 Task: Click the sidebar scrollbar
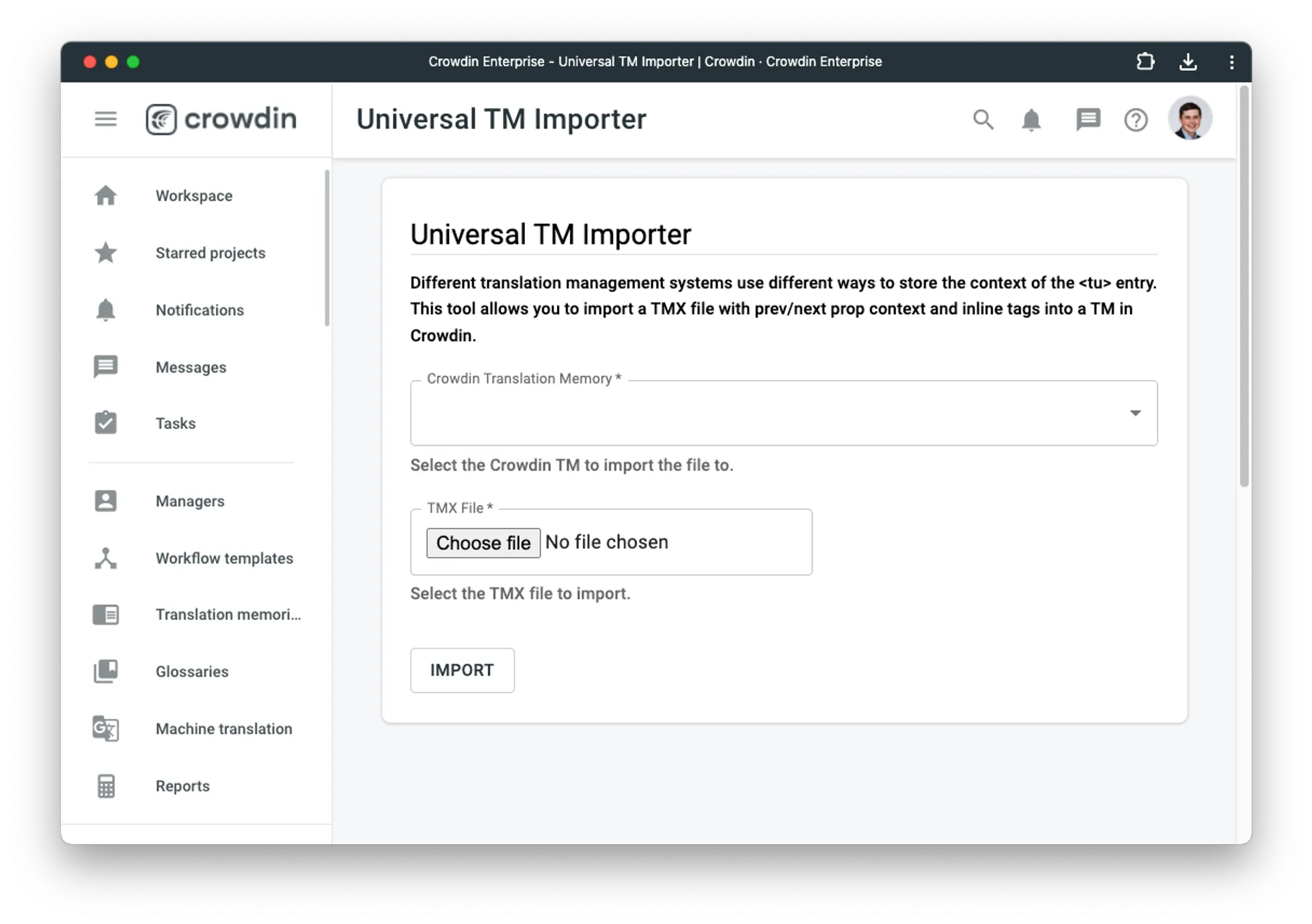[x=327, y=248]
